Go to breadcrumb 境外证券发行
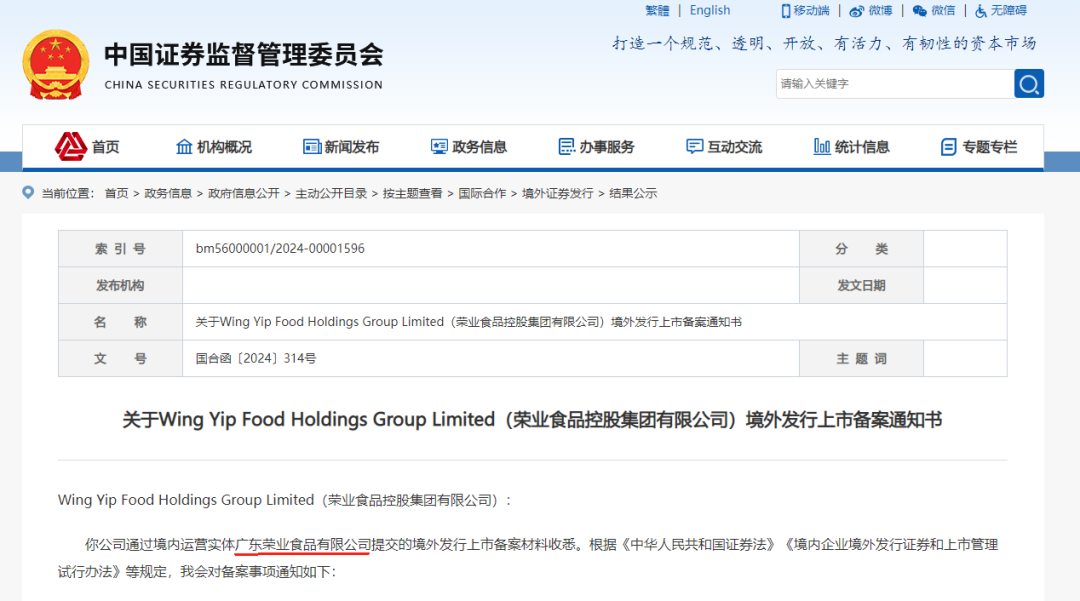 tap(557, 193)
